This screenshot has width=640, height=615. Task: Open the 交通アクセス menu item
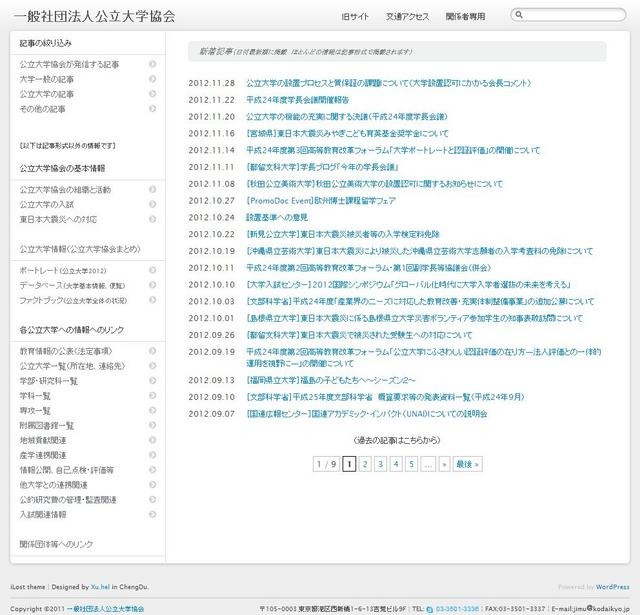point(409,17)
